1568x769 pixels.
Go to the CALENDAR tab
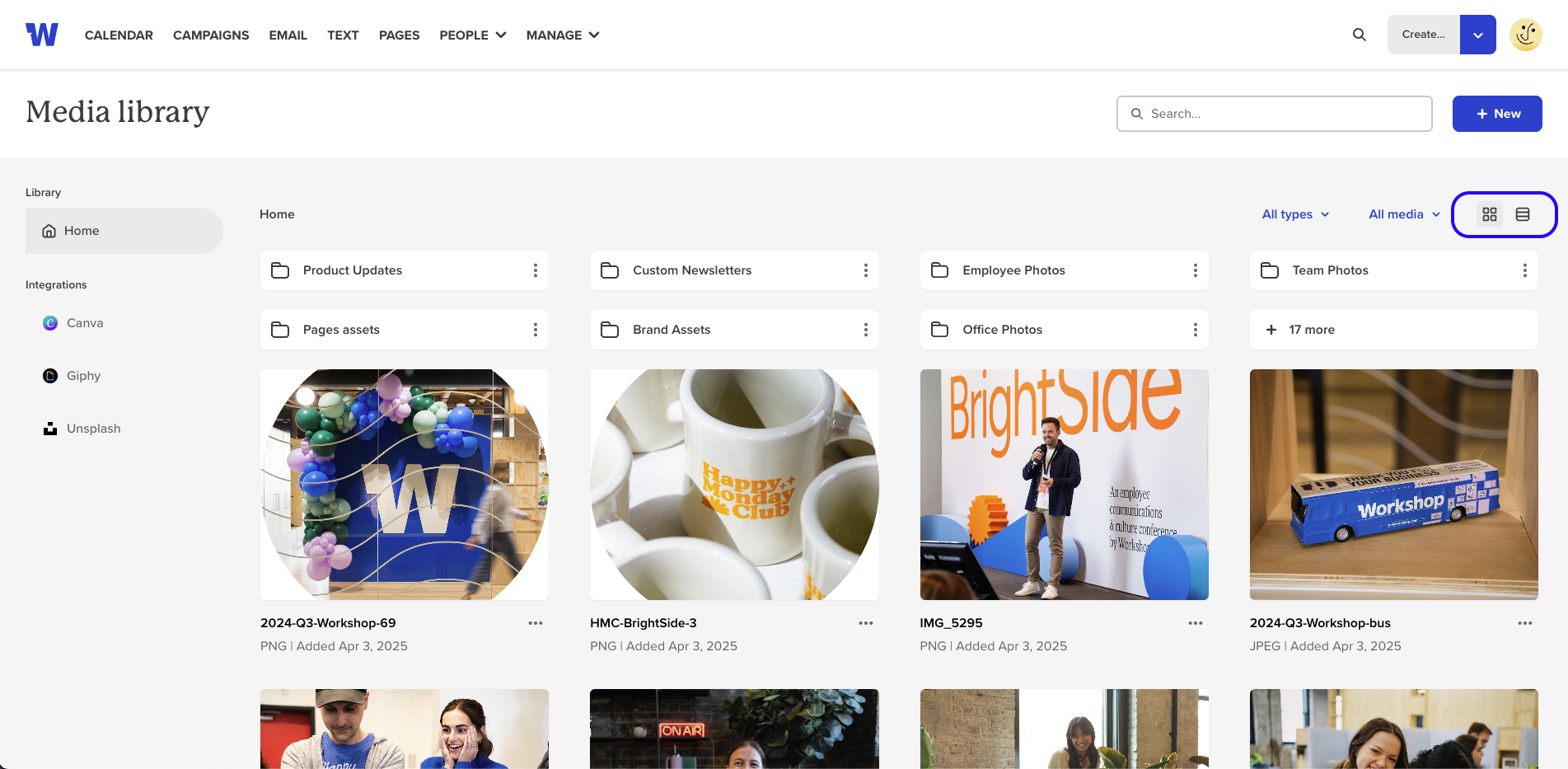click(119, 35)
